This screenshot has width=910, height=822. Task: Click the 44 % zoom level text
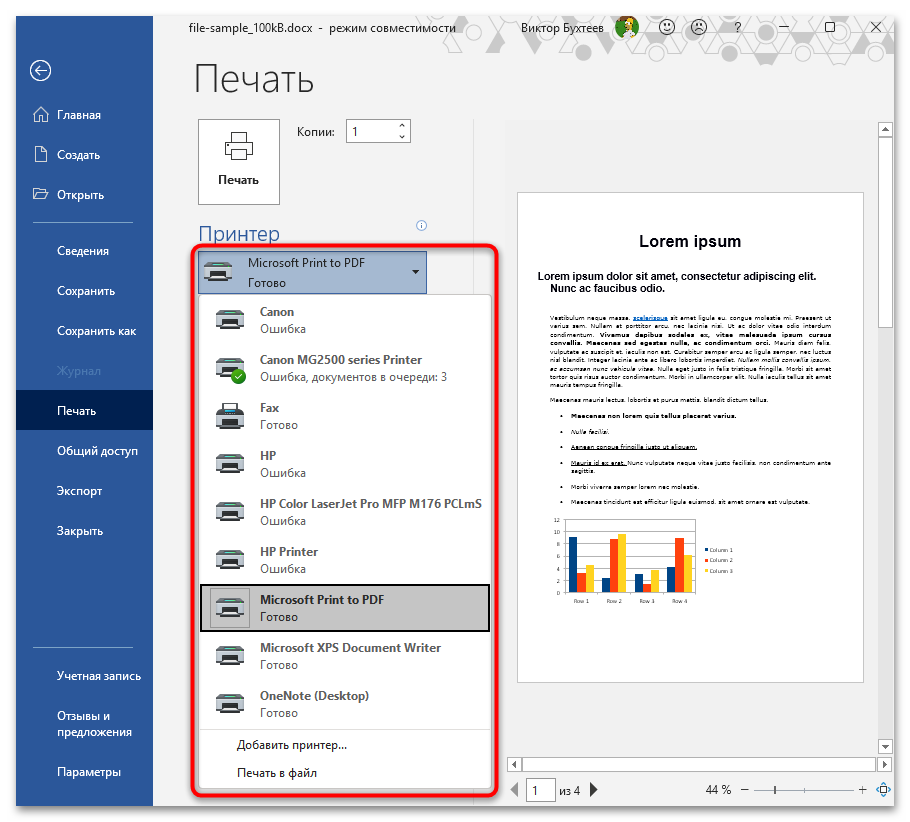tap(718, 789)
